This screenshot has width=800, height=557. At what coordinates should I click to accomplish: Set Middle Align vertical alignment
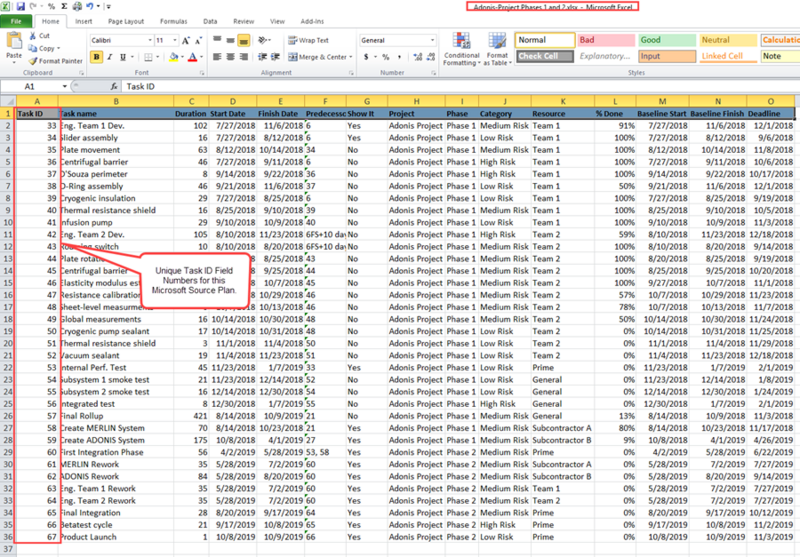[x=231, y=40]
